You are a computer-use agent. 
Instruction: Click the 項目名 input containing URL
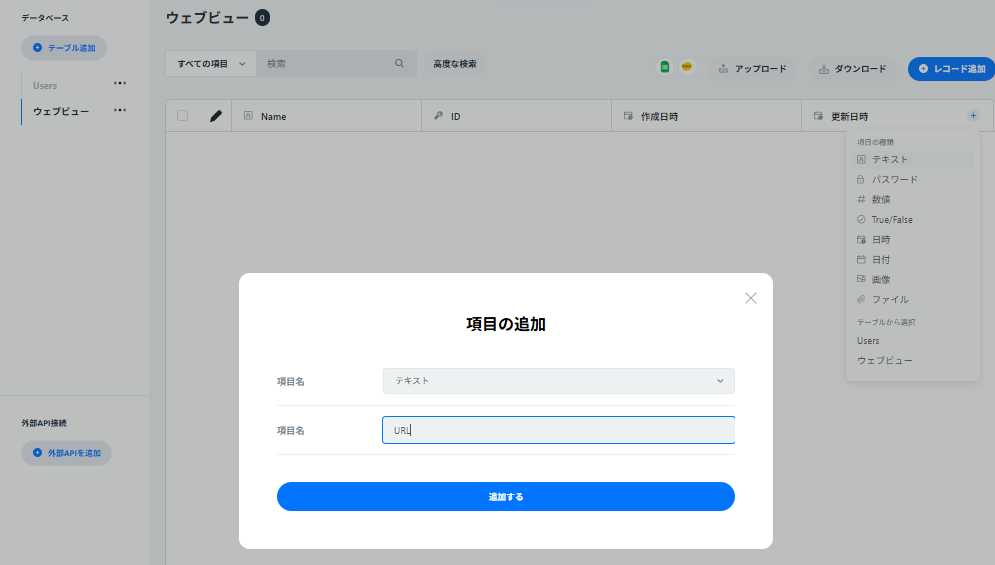(x=558, y=430)
